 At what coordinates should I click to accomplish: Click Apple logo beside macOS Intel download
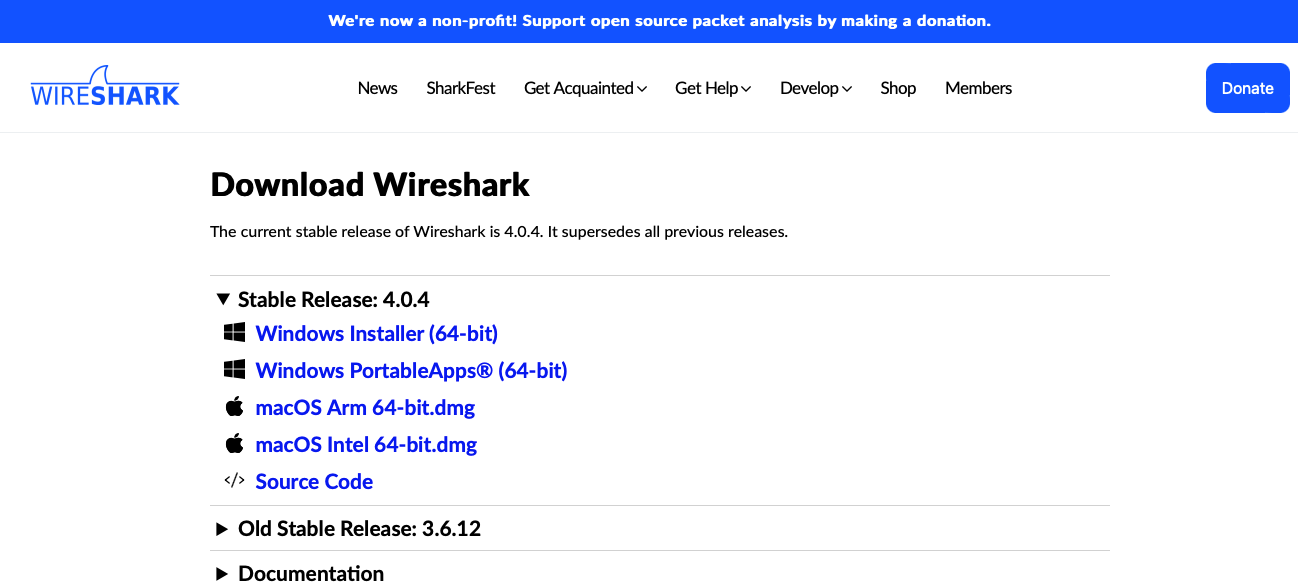pos(234,444)
